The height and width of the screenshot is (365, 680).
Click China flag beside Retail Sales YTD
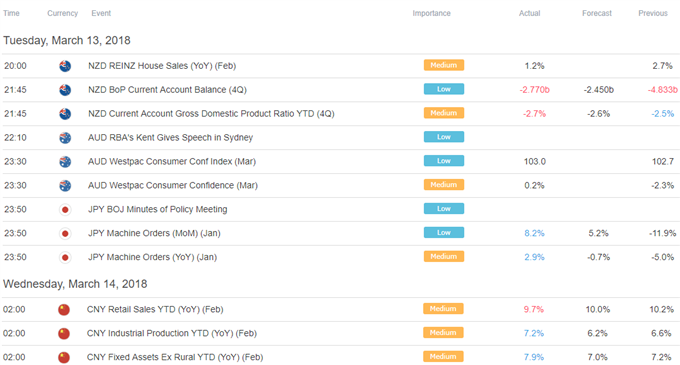coord(64,310)
